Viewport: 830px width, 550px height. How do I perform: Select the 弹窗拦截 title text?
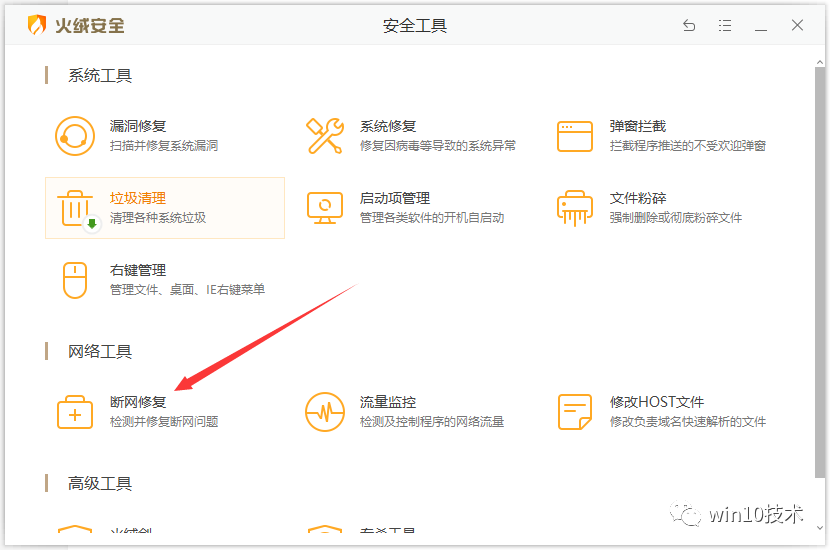click(x=638, y=126)
